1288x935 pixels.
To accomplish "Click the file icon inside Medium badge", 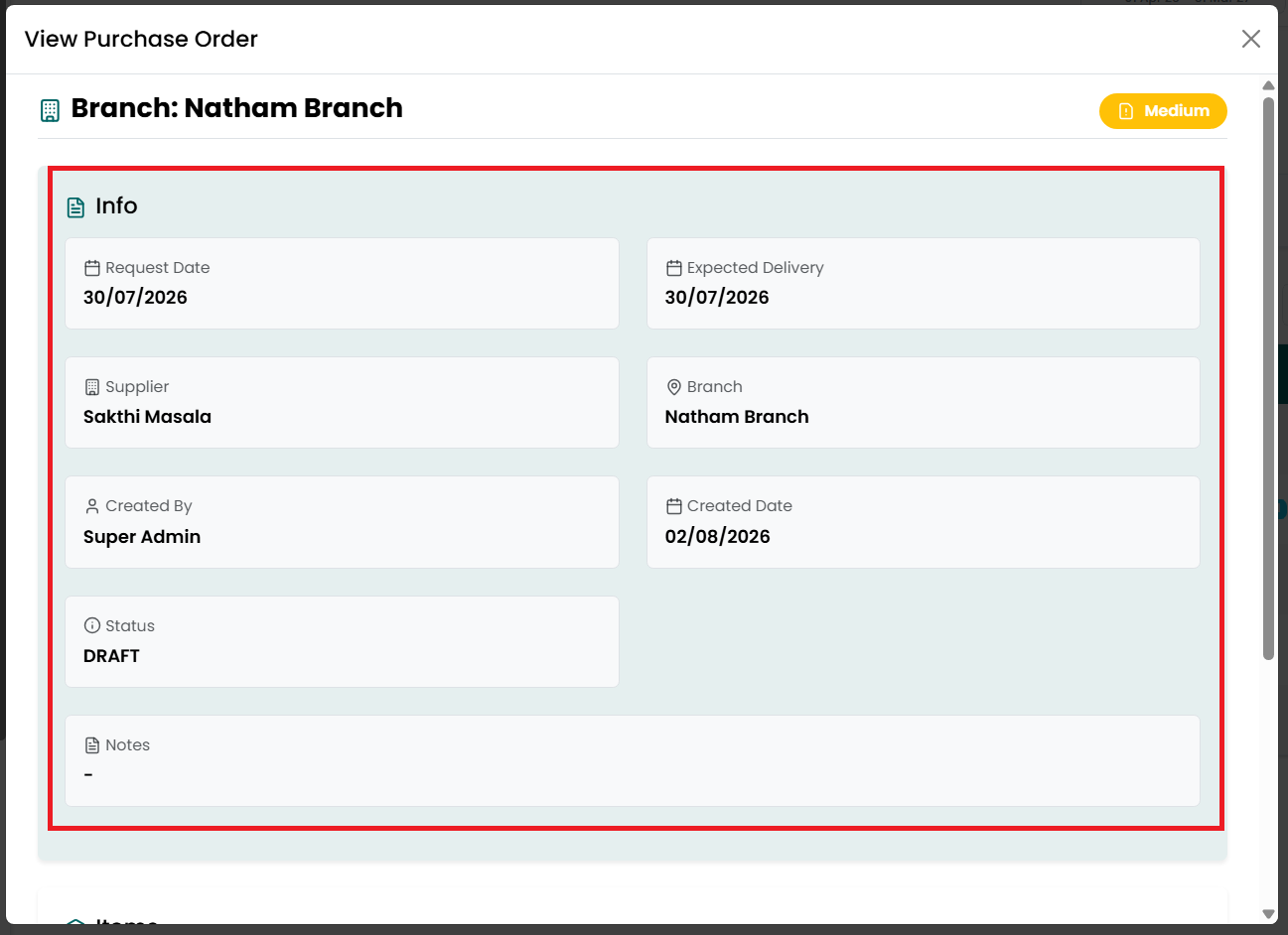I will coord(1126,111).
